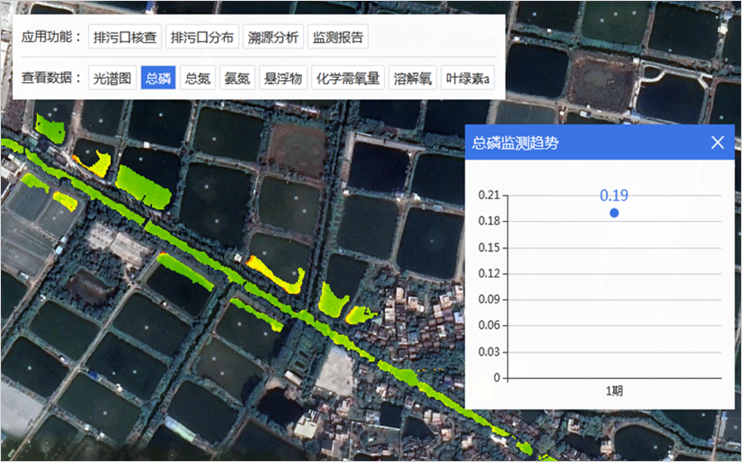Image resolution: width=742 pixels, height=463 pixels.
Task: Switch data view to 光谱图
Action: [112, 78]
